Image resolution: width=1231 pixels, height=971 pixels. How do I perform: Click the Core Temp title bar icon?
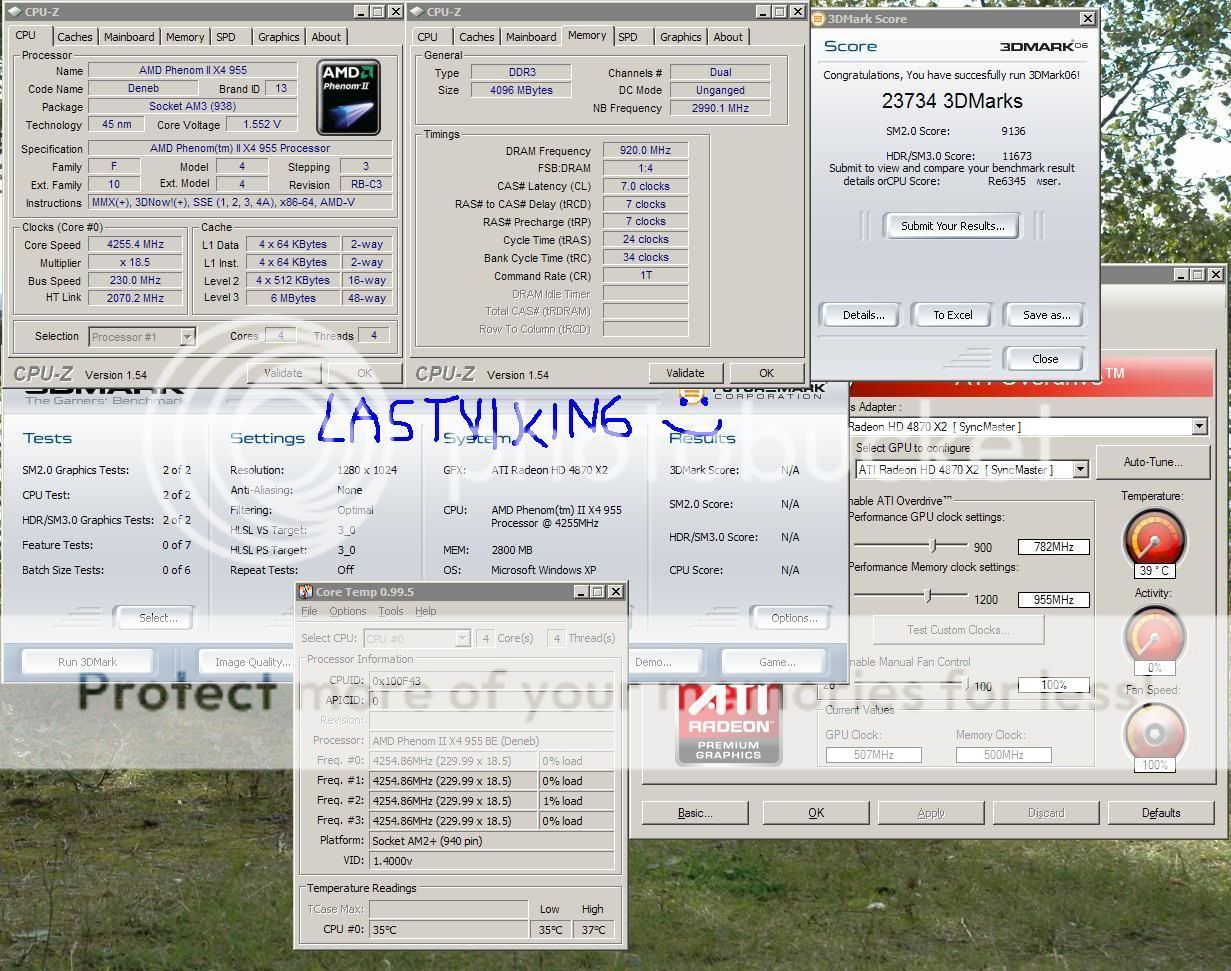pyautogui.click(x=307, y=592)
